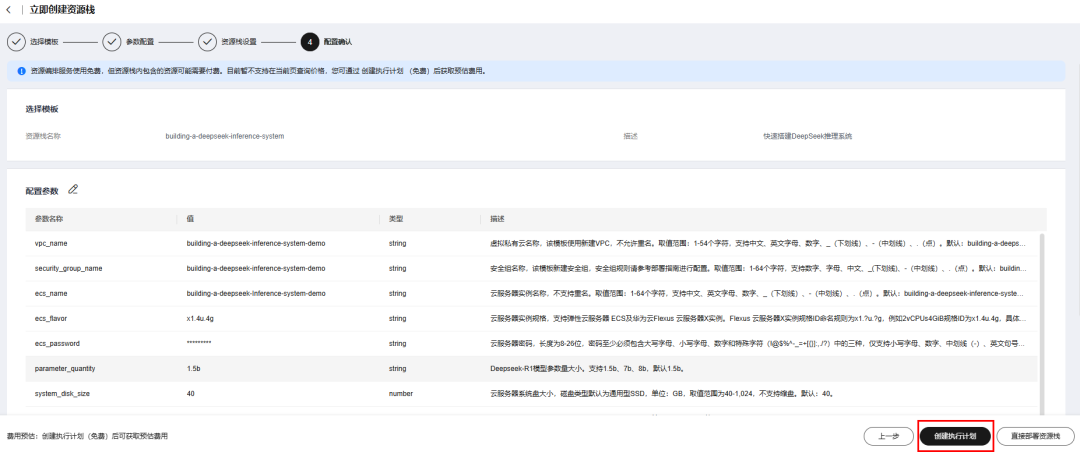
Task: Select the 参数配置 step label
Action: (140, 42)
